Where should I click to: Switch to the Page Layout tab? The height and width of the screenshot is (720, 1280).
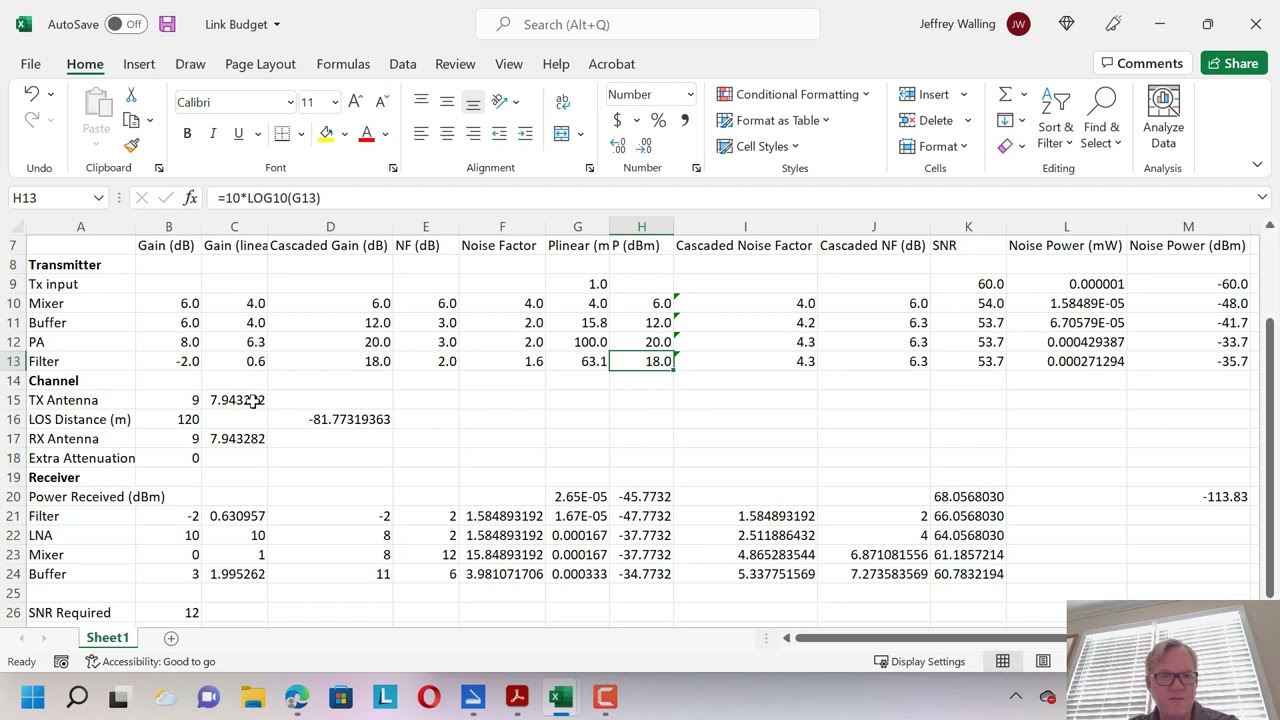[260, 64]
